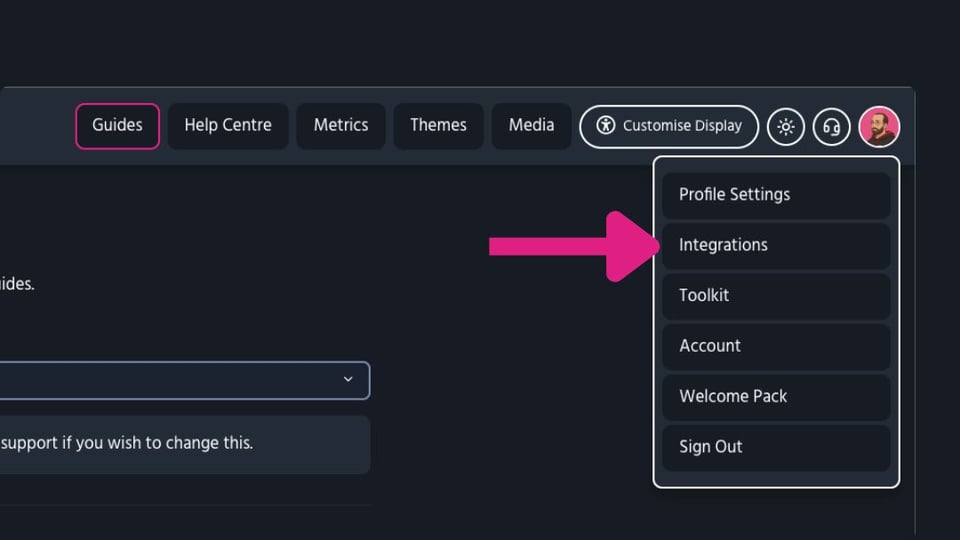Open Toolkit from the user menu
The height and width of the screenshot is (540, 960).
pyautogui.click(x=776, y=296)
